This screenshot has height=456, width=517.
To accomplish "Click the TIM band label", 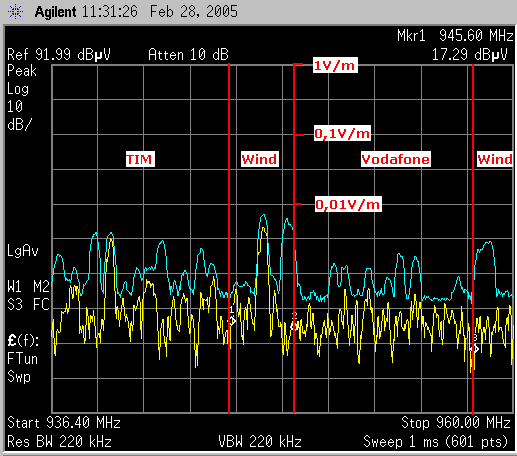I will pos(140,159).
